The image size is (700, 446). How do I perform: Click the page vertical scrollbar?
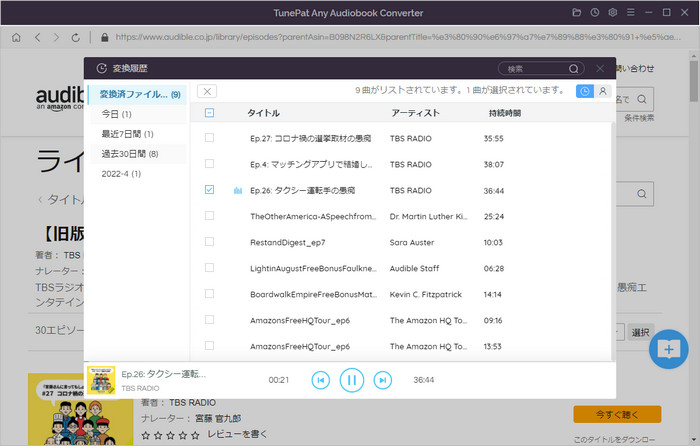click(693, 81)
